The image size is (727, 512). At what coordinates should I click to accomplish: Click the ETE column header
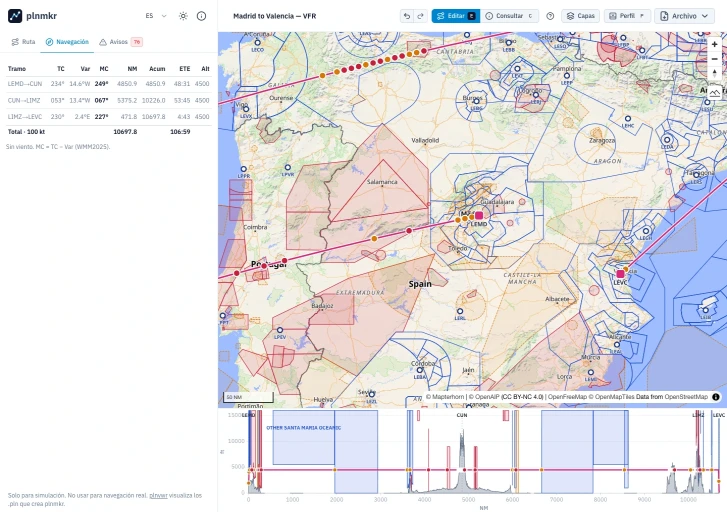click(x=185, y=69)
